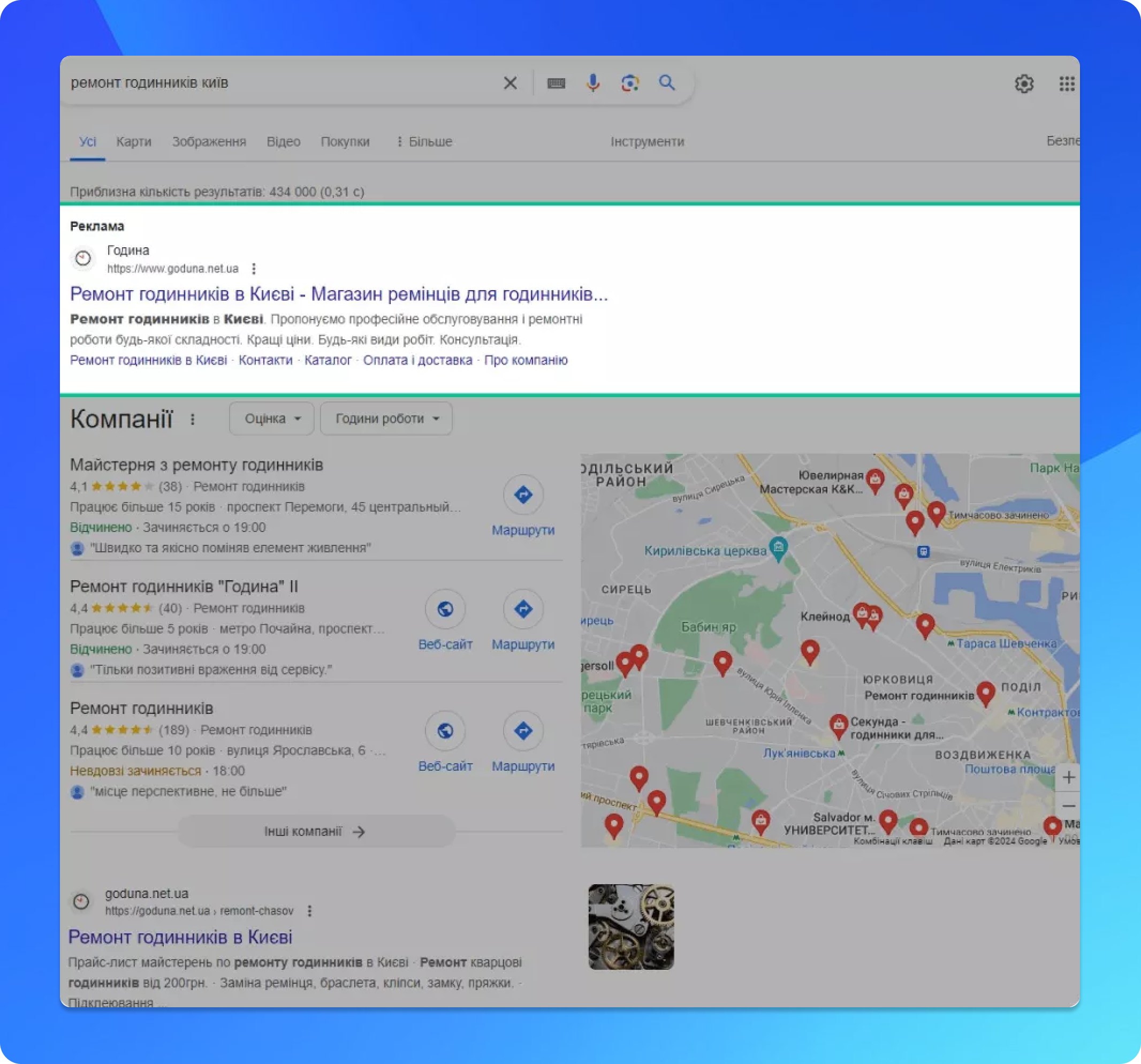Click into the search input field
The image size is (1141, 1064).
pos(276,83)
